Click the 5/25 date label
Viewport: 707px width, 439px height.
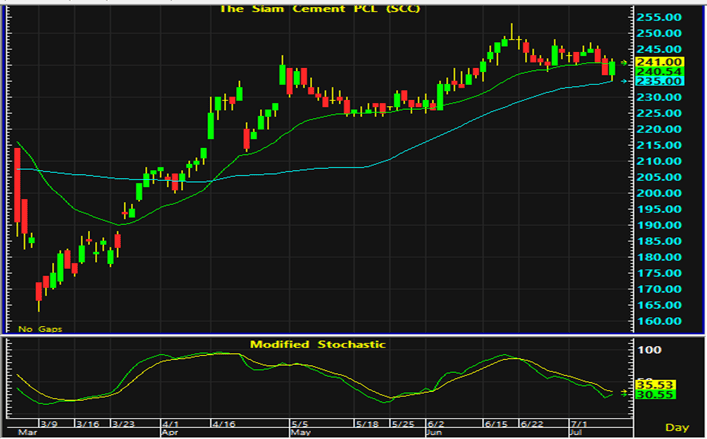tap(403, 424)
